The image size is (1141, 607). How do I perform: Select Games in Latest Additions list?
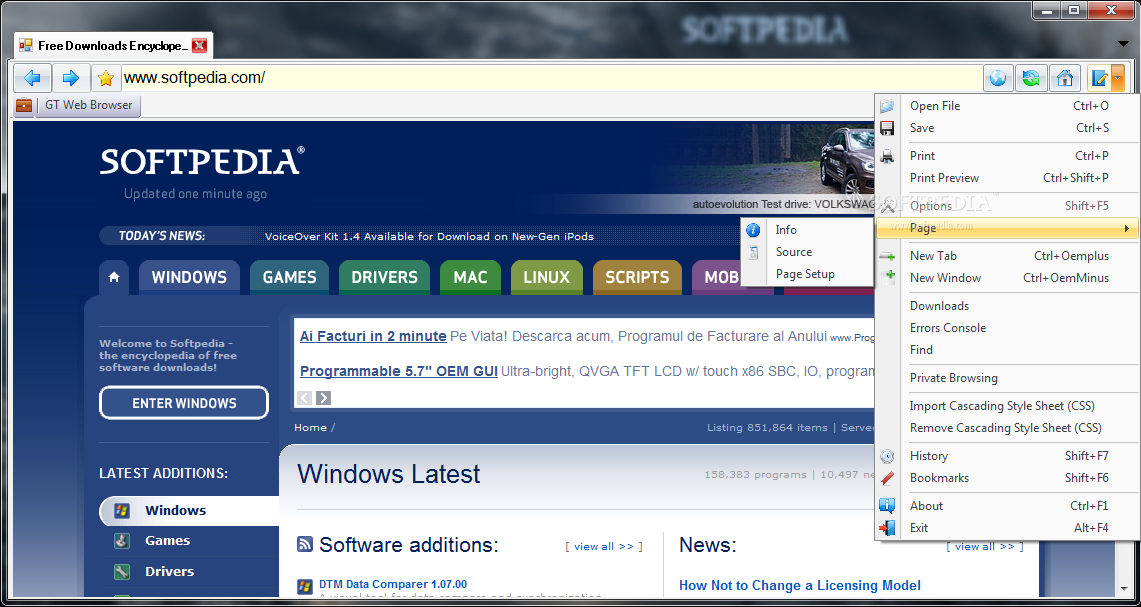click(x=167, y=541)
